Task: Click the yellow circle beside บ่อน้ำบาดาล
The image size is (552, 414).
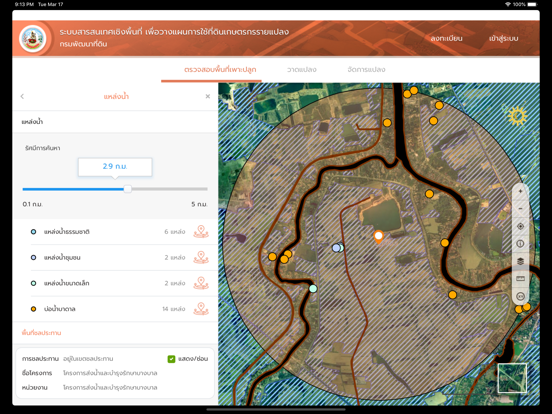Action: pyautogui.click(x=33, y=309)
